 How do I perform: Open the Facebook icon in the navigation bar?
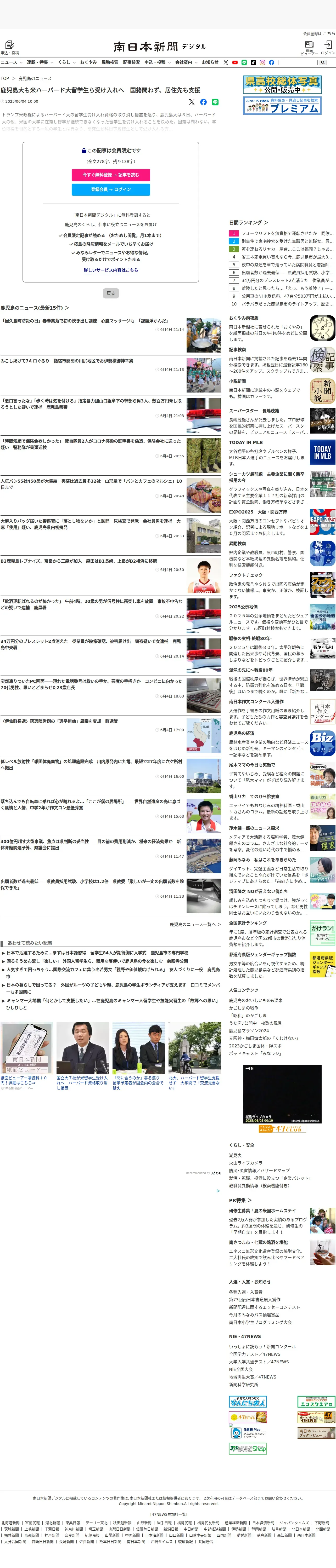271,62
